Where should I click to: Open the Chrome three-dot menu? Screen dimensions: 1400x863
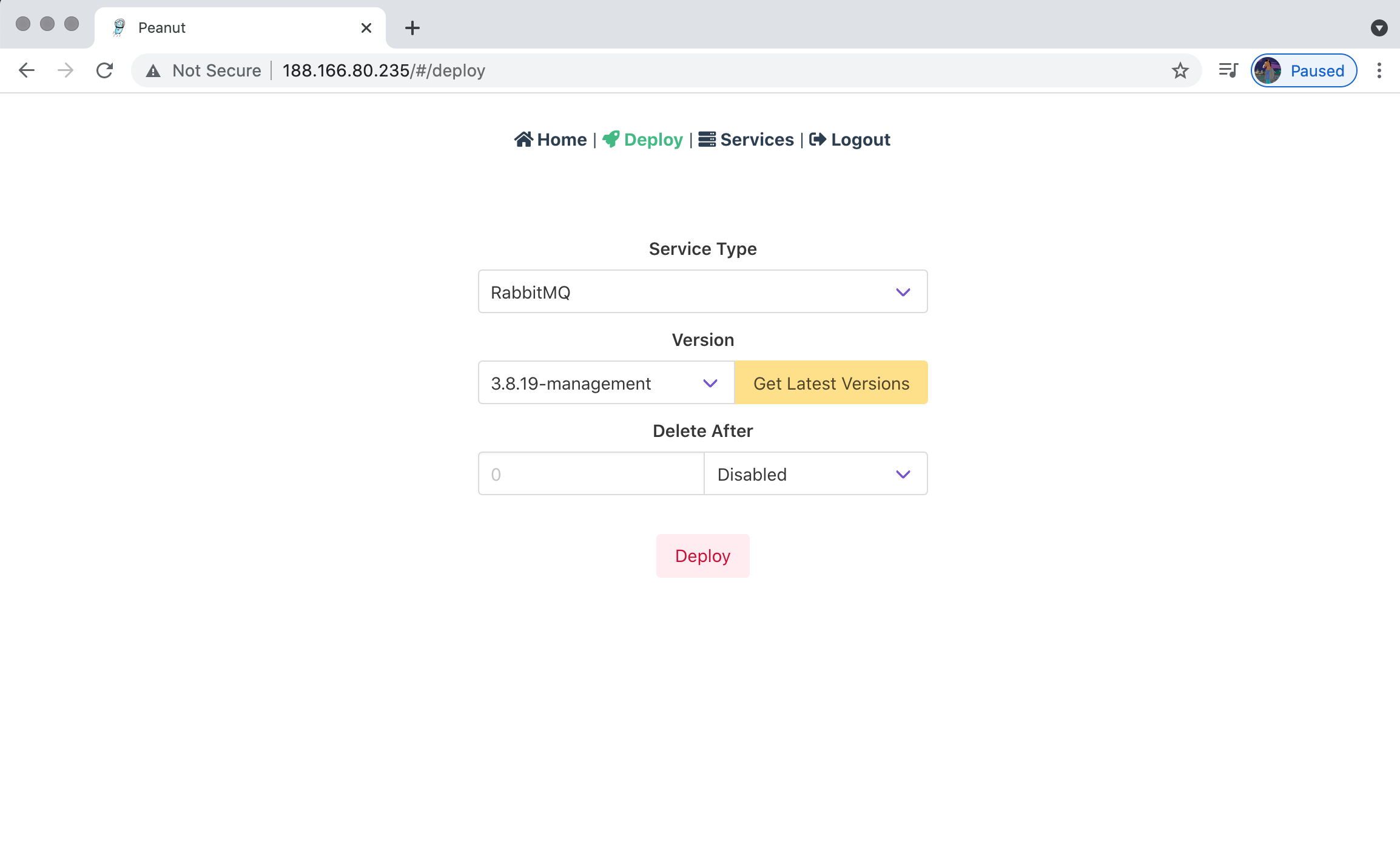tap(1379, 70)
